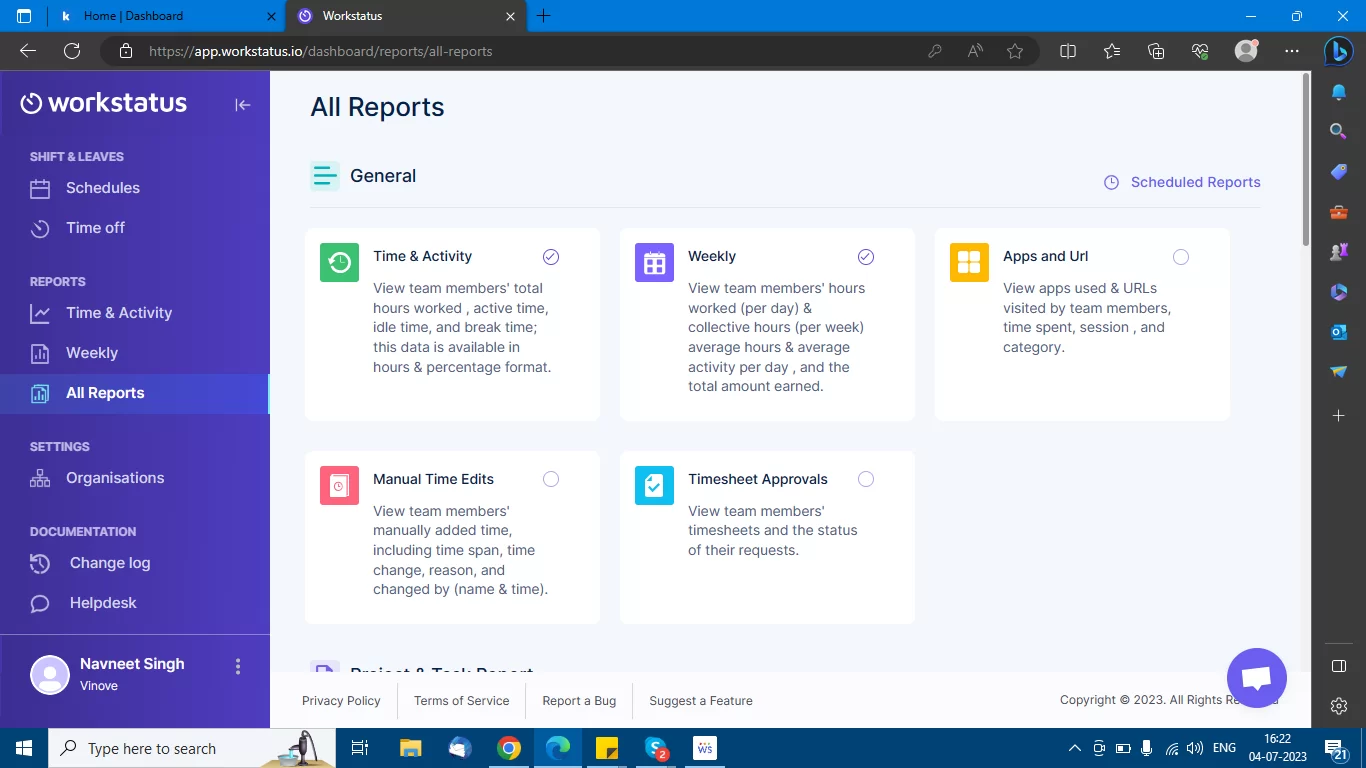Click the red Manual Time Edits card icon
Screen dimensions: 1366x768
[x=339, y=485]
